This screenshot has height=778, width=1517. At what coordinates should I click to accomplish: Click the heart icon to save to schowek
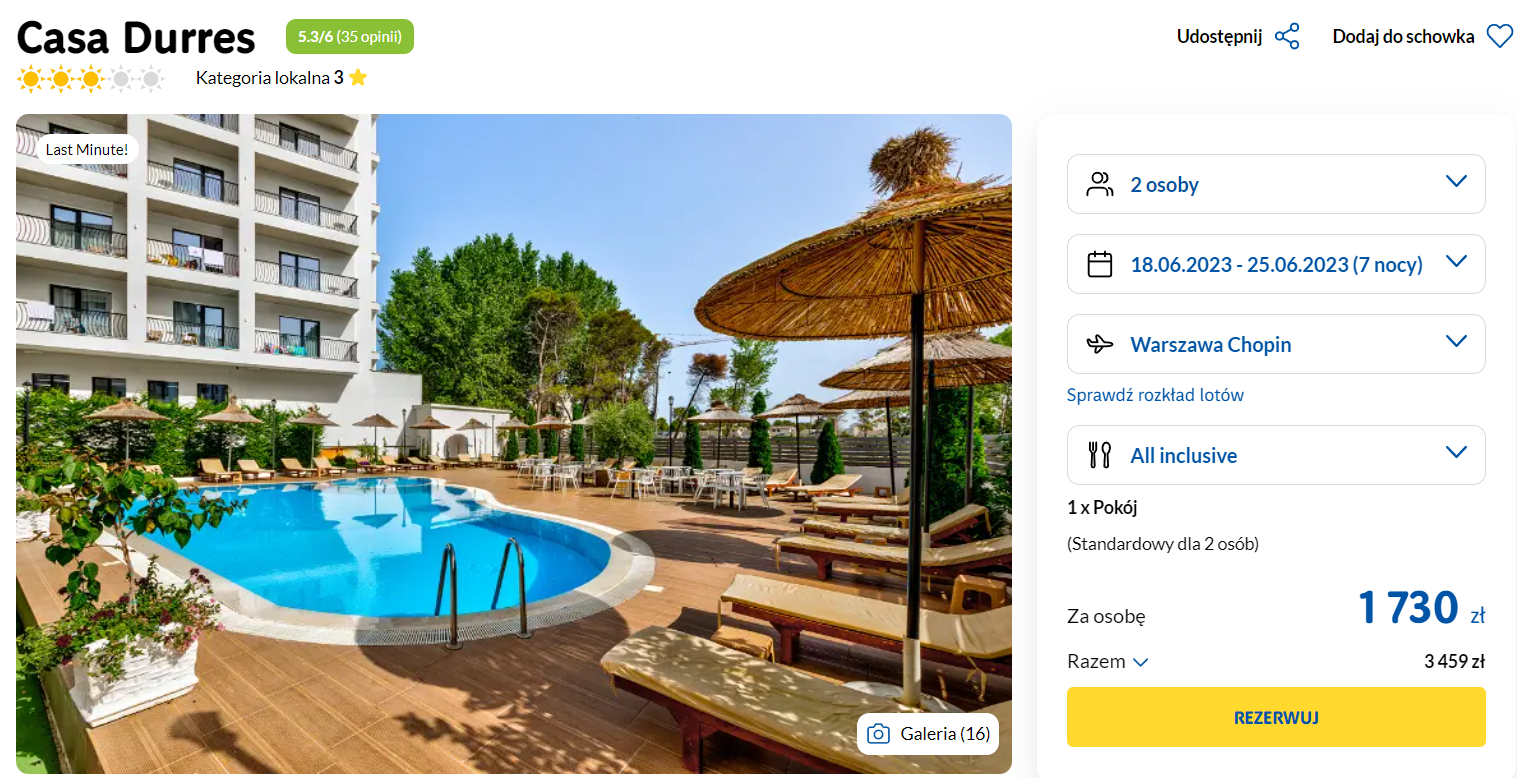pyautogui.click(x=1499, y=37)
